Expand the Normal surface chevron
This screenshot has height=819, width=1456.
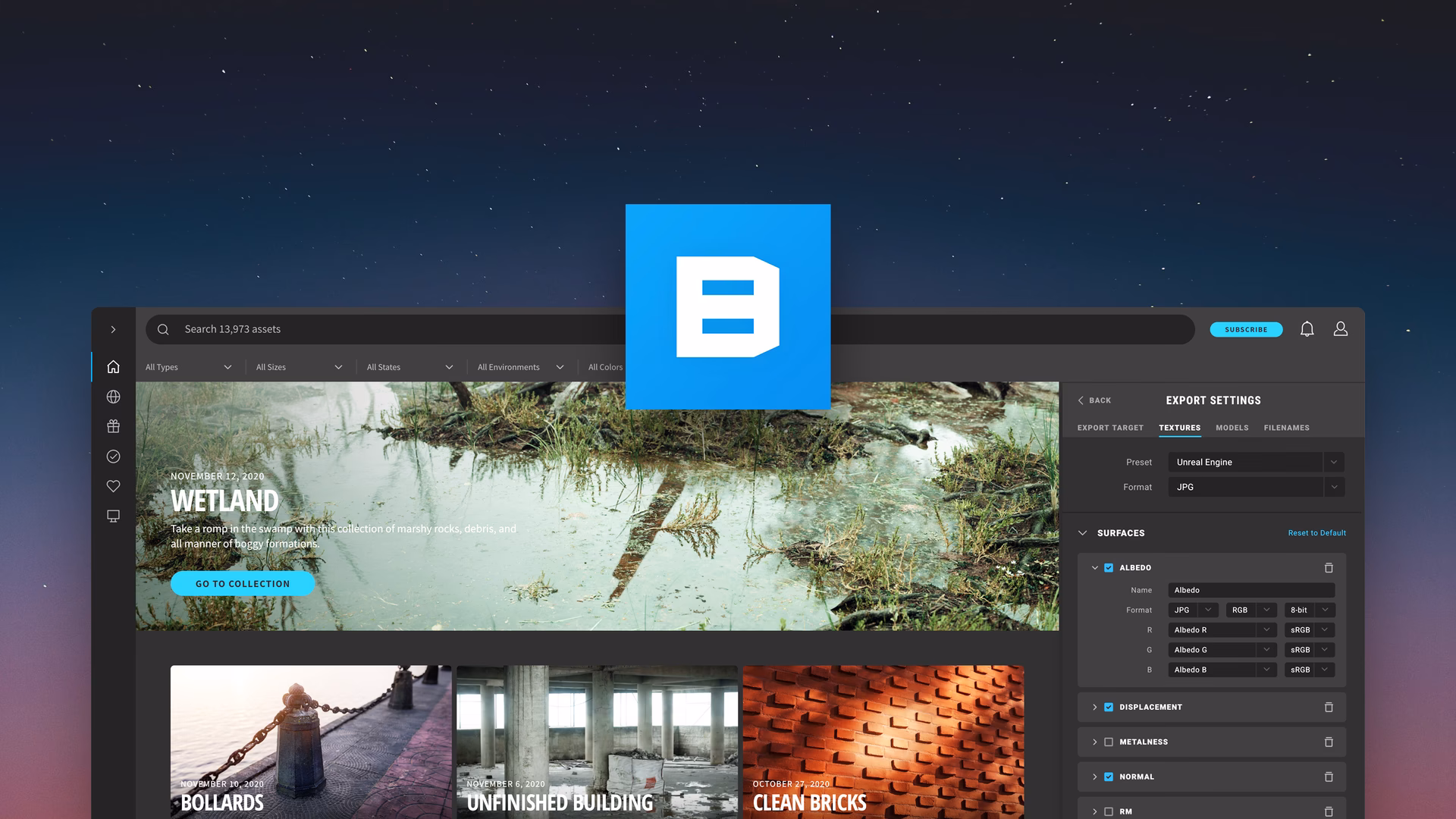click(x=1094, y=777)
